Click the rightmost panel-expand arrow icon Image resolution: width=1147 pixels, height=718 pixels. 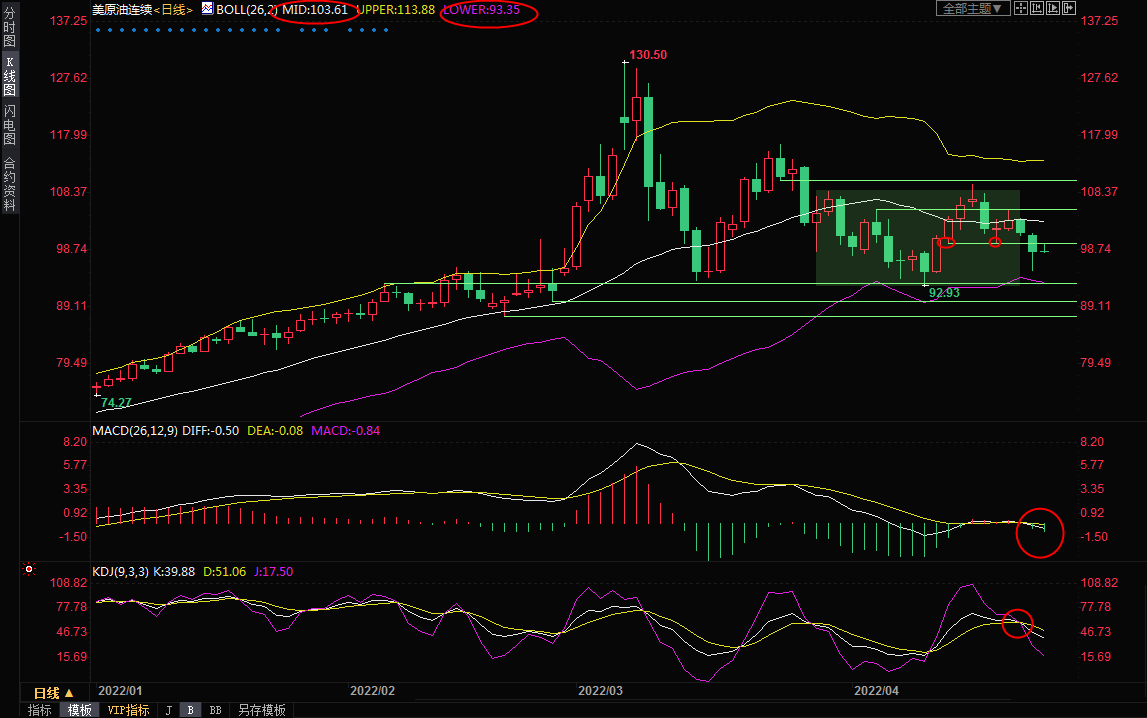point(1069,8)
